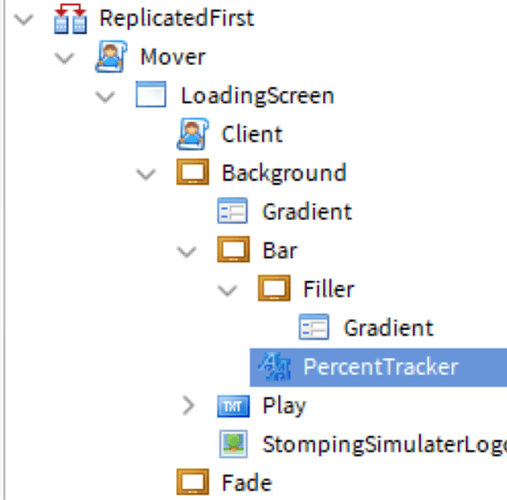The image size is (507, 500).
Task: Collapse the ReplicatedFirst tree node
Action: click(24, 19)
